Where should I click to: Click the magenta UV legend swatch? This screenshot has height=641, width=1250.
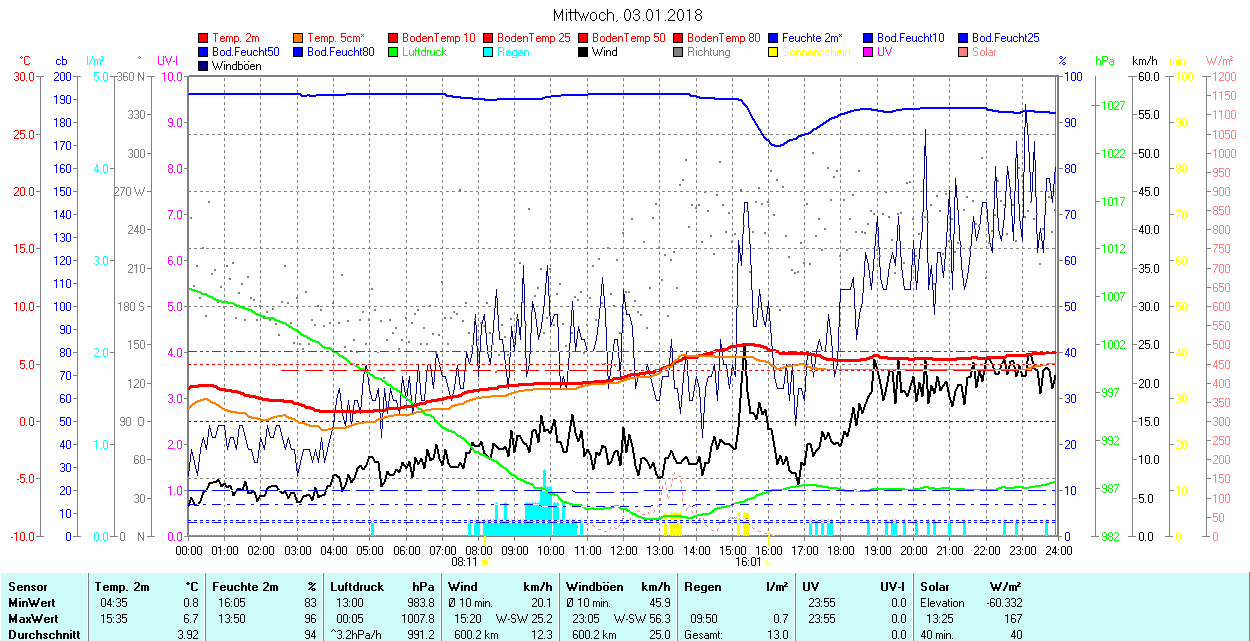point(869,52)
